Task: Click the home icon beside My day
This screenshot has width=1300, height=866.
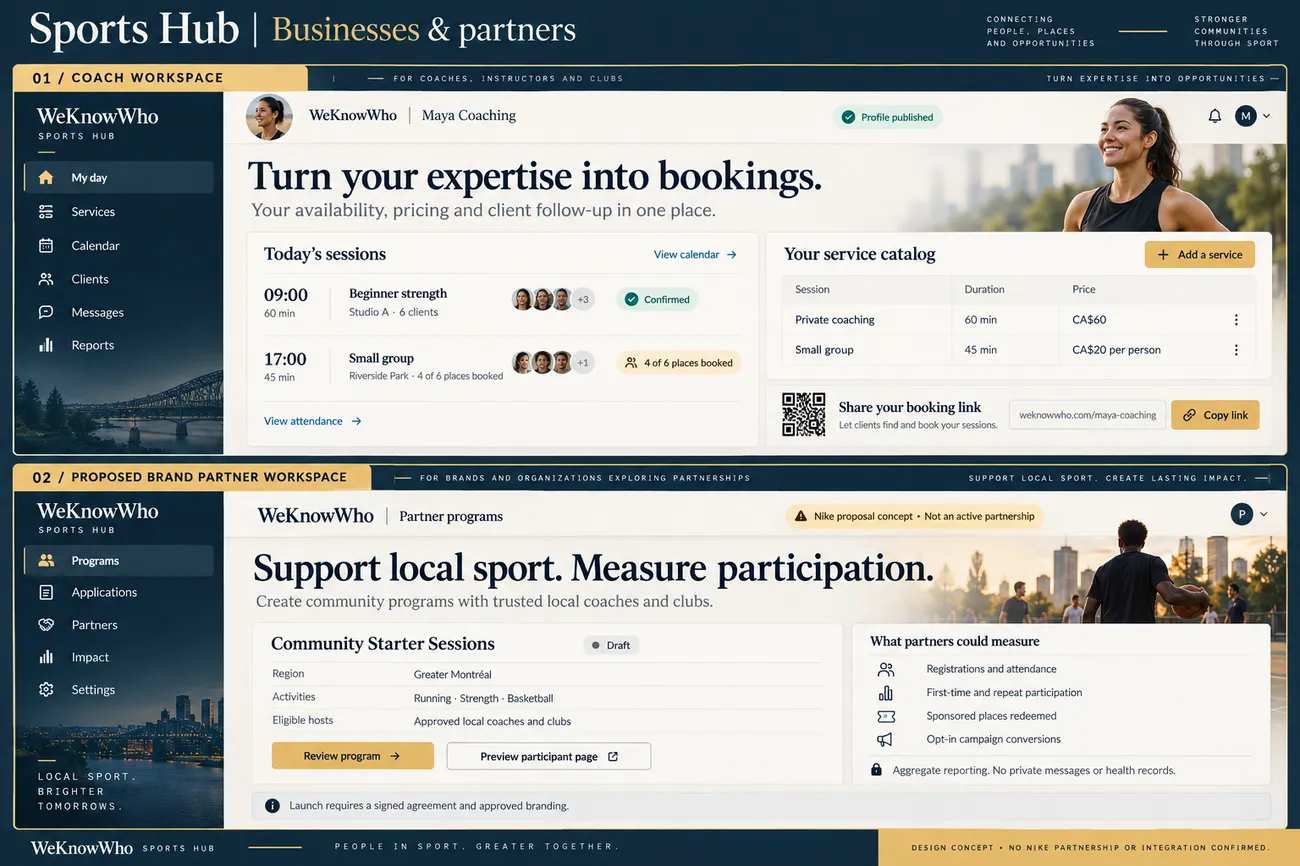Action: [x=46, y=177]
